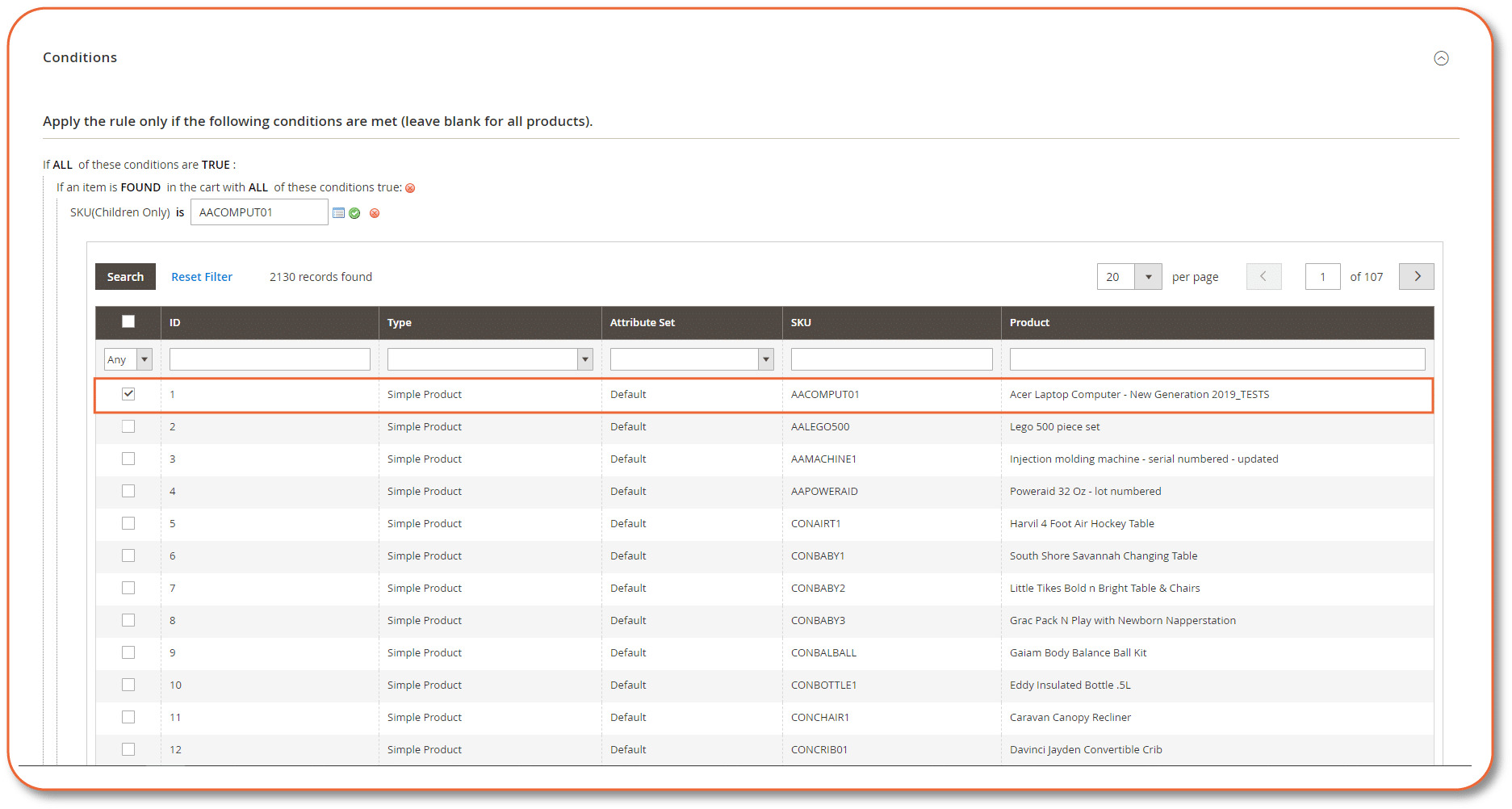The image size is (1512, 809).
Task: Click the page number input field
Action: coord(1322,276)
